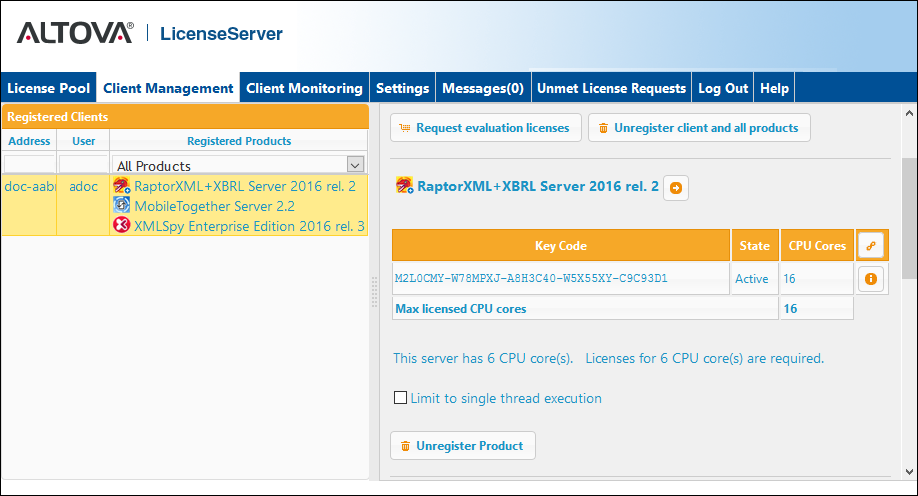This screenshot has height=496, width=918.
Task: Click the RaptorXML icon in the right panel heading
Action: [x=405, y=186]
